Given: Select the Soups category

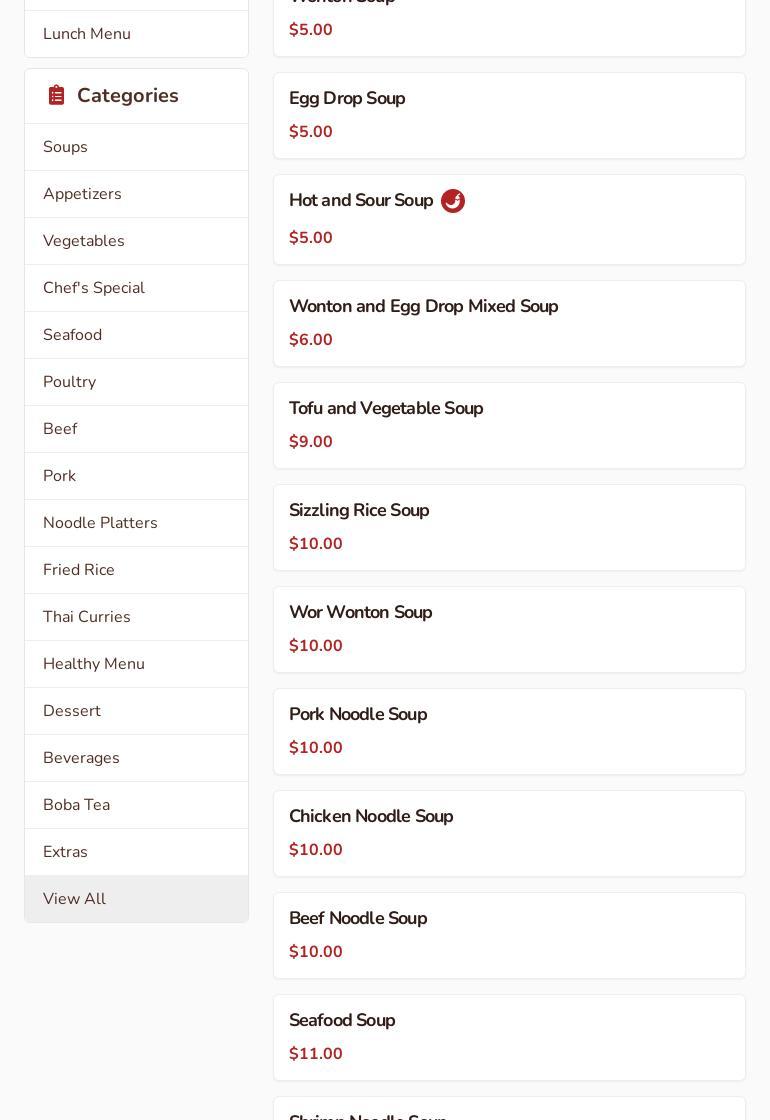Looking at the screenshot, I should [x=66, y=147].
